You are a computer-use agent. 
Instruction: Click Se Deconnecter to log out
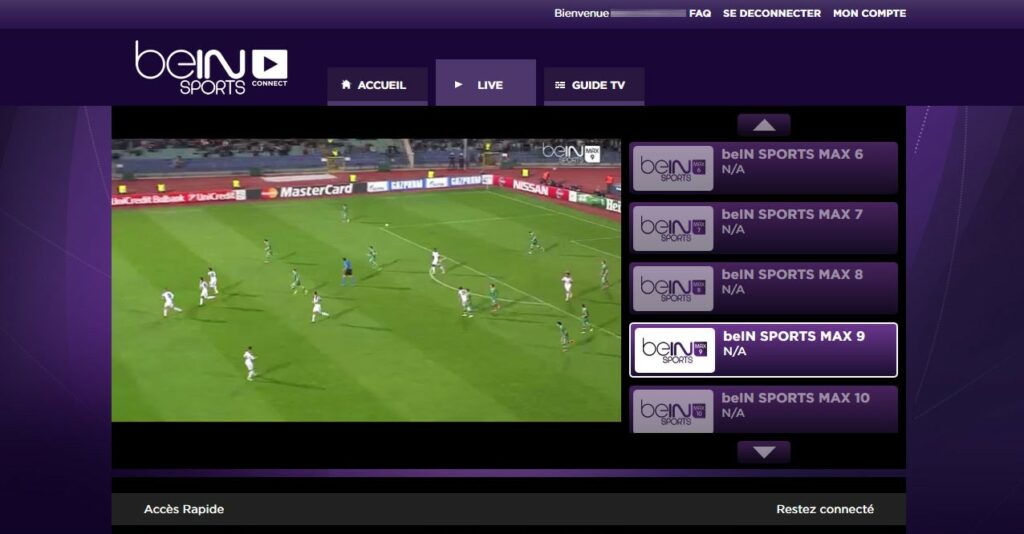coord(772,13)
